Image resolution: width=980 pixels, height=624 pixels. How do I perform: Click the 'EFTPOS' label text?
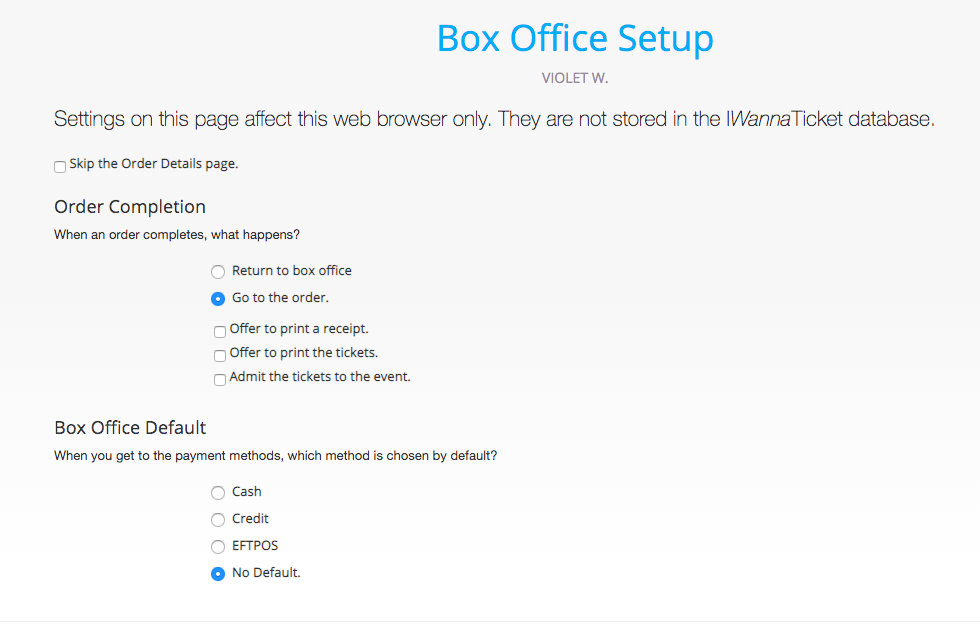(x=255, y=546)
